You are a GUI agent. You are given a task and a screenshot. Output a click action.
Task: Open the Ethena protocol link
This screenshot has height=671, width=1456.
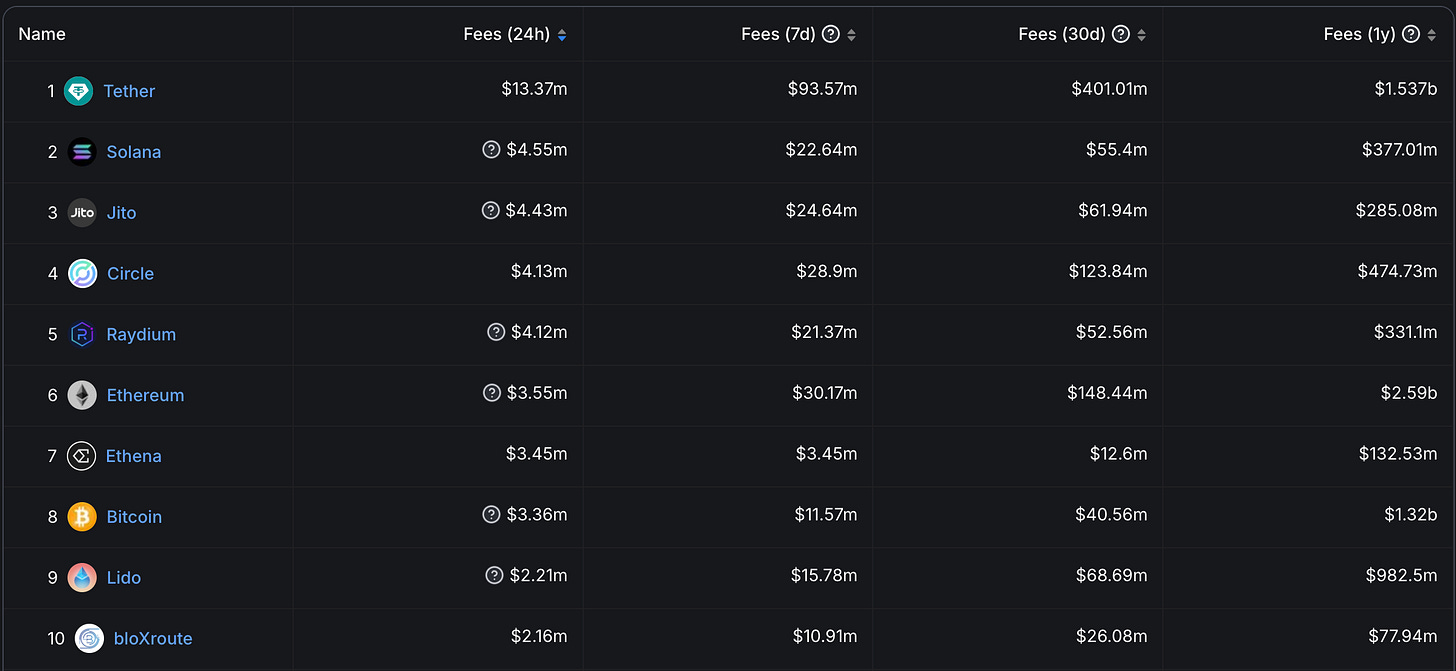(x=134, y=456)
